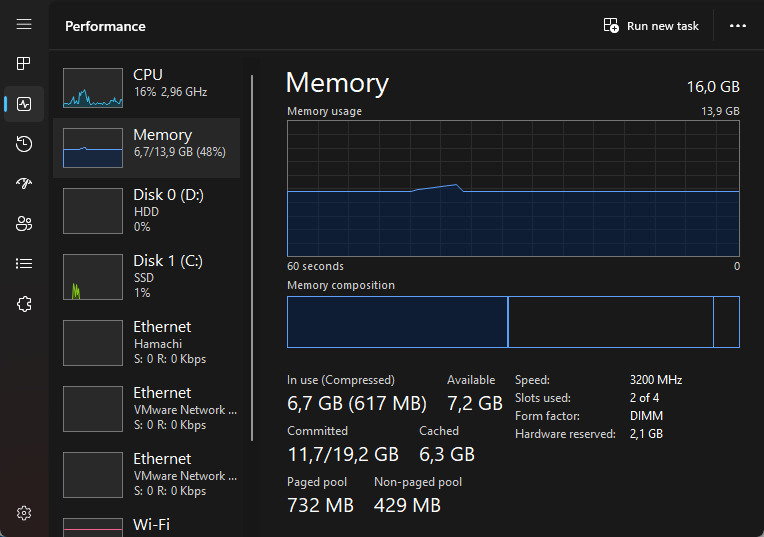764x537 pixels.
Task: Select the Hamachi Ethernet entry
Action: (146, 342)
